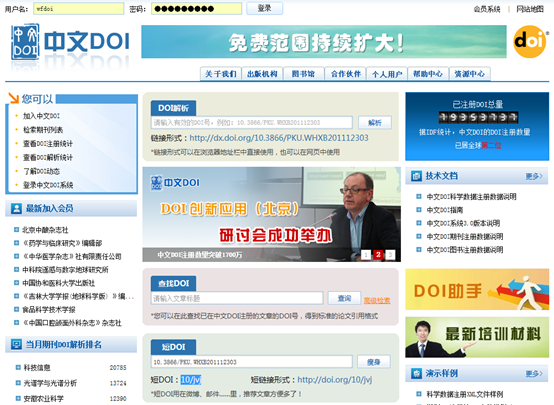The image size is (554, 405).
Task: Click the 技术文档 section icon
Action: (417, 176)
